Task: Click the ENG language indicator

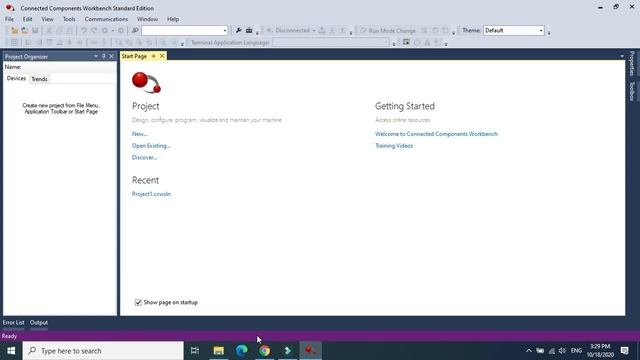Action: (576, 351)
